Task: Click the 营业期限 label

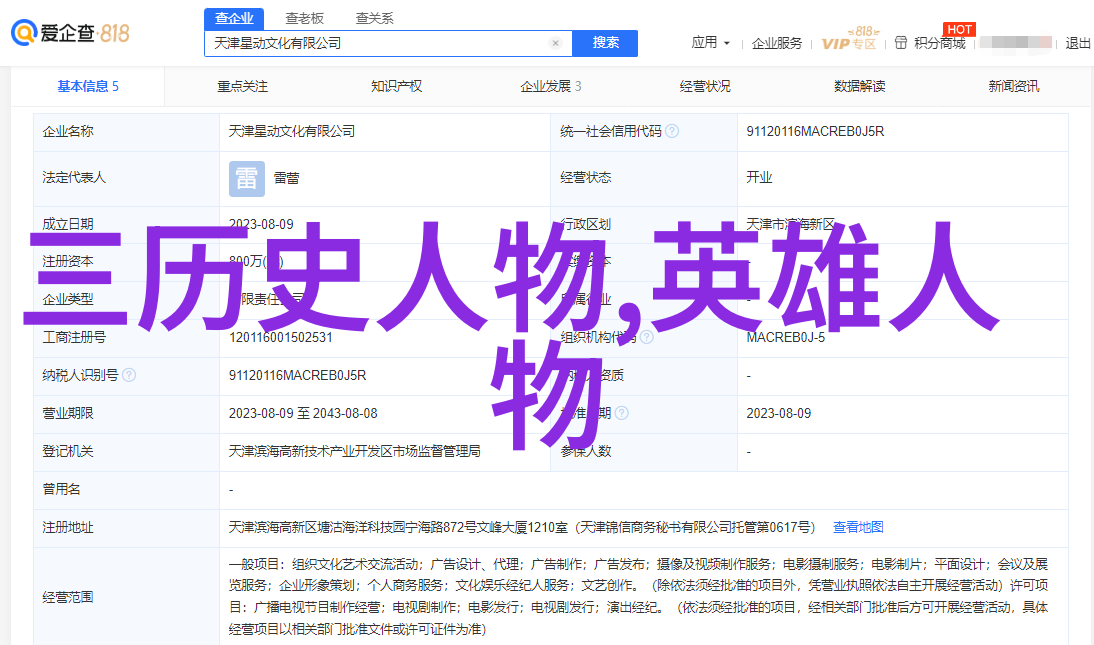Action: click(x=68, y=413)
